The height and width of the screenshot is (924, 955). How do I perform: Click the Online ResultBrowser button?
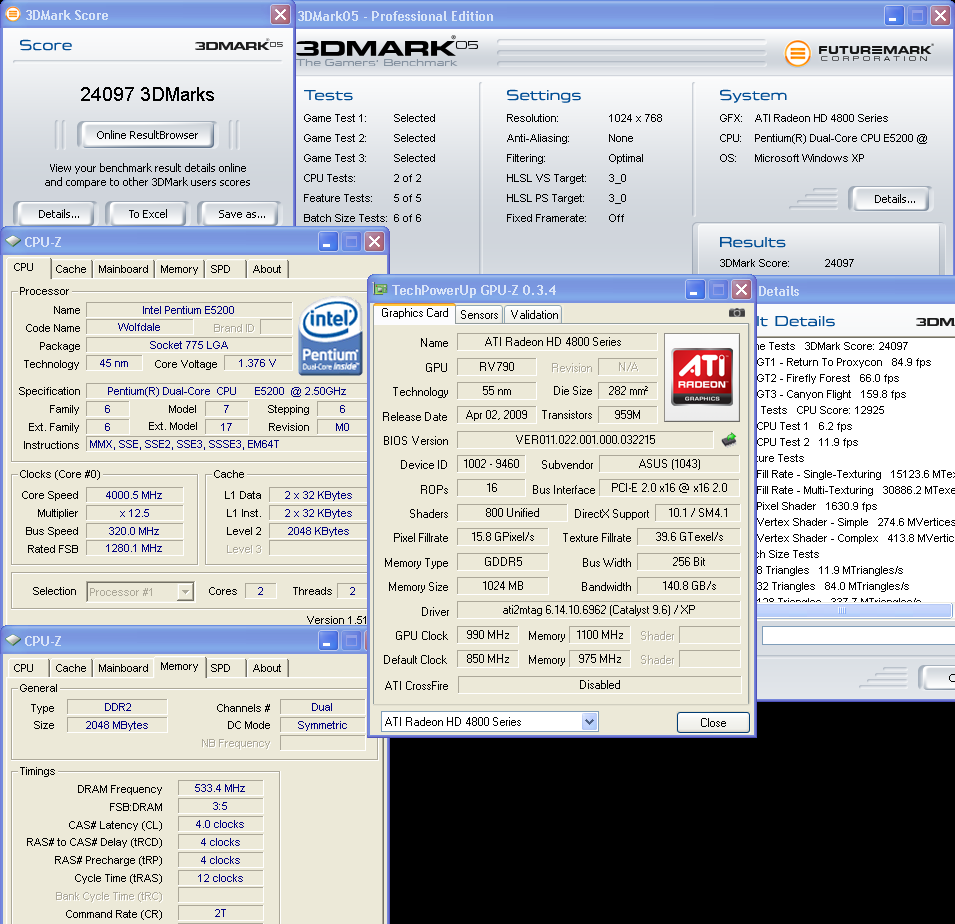click(147, 135)
